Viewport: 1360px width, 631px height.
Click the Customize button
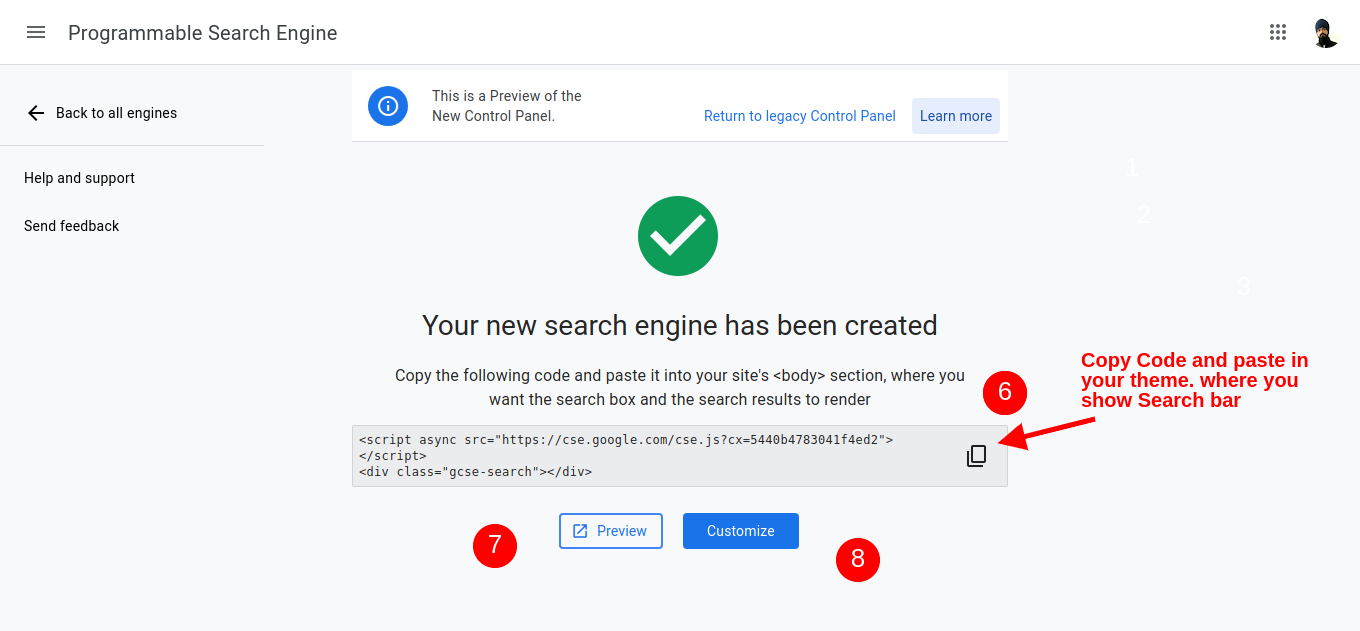point(740,530)
